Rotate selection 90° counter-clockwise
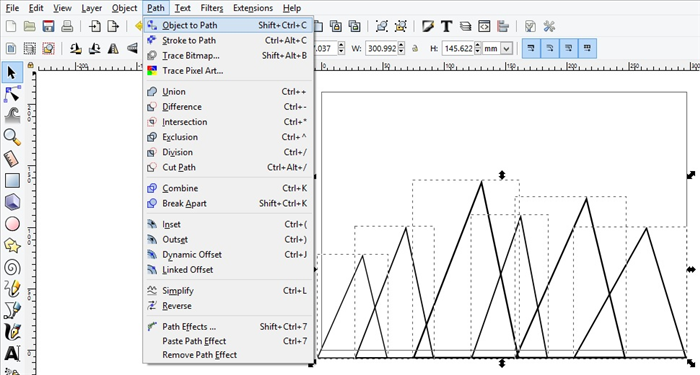Image resolution: width=700 pixels, height=375 pixels. (x=76, y=48)
